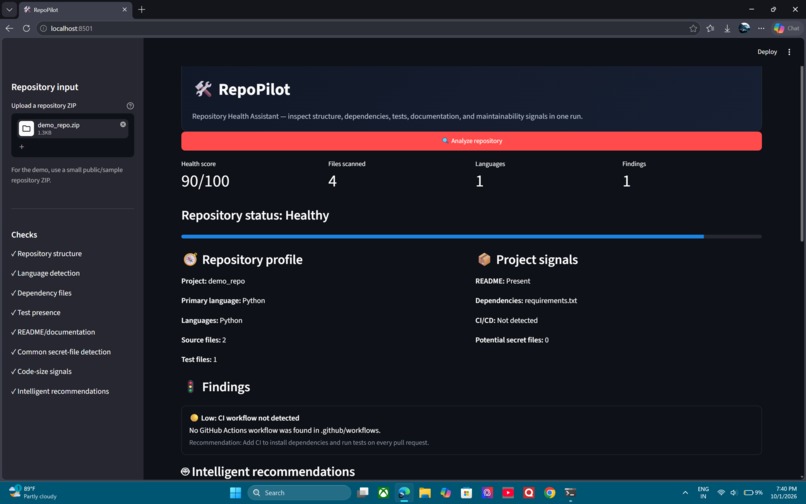Screen dimensions: 806x504
Task: Add another file with the plus icon
Action: (22, 147)
